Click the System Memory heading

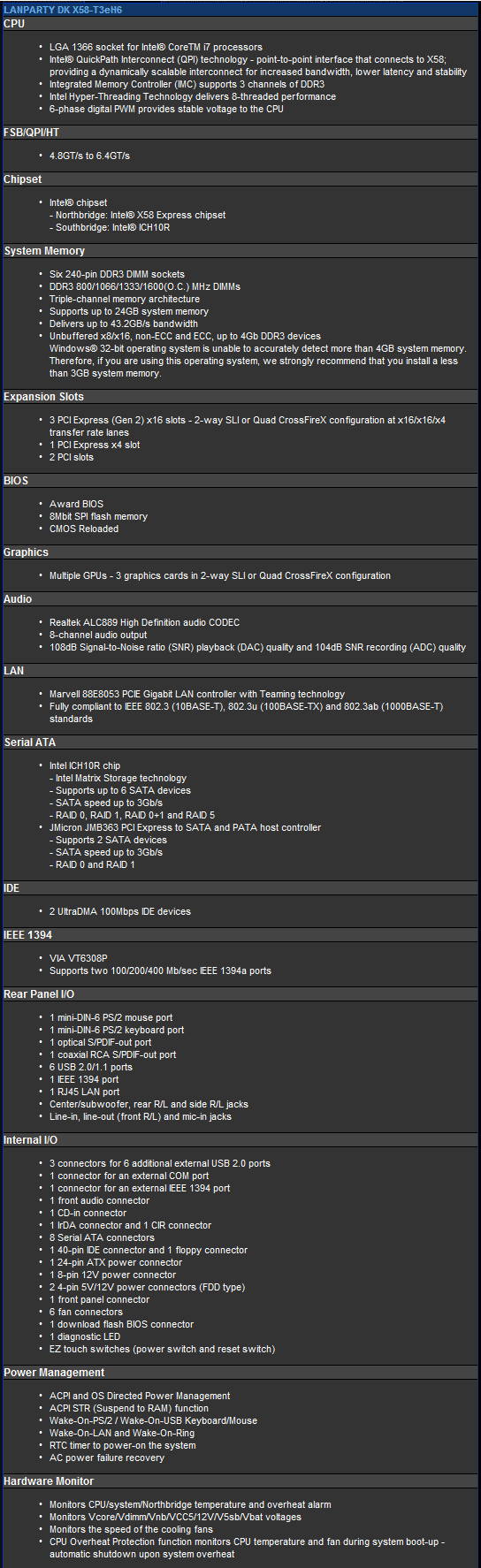[x=44, y=251]
